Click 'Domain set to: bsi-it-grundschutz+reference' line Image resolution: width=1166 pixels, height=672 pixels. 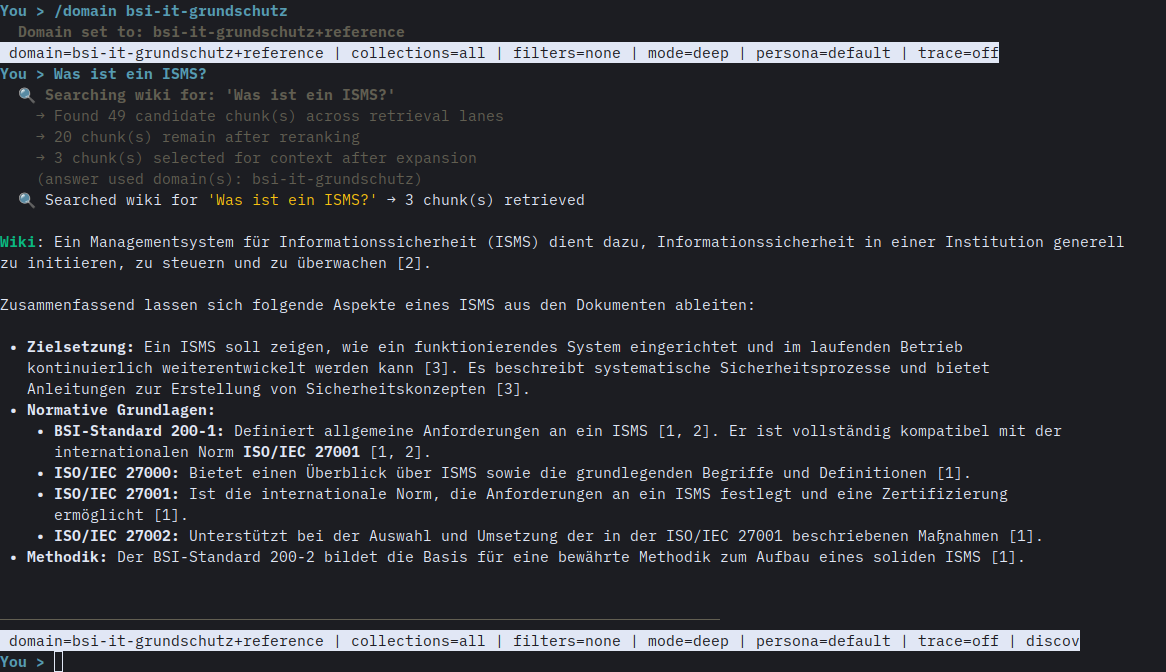[x=211, y=32]
